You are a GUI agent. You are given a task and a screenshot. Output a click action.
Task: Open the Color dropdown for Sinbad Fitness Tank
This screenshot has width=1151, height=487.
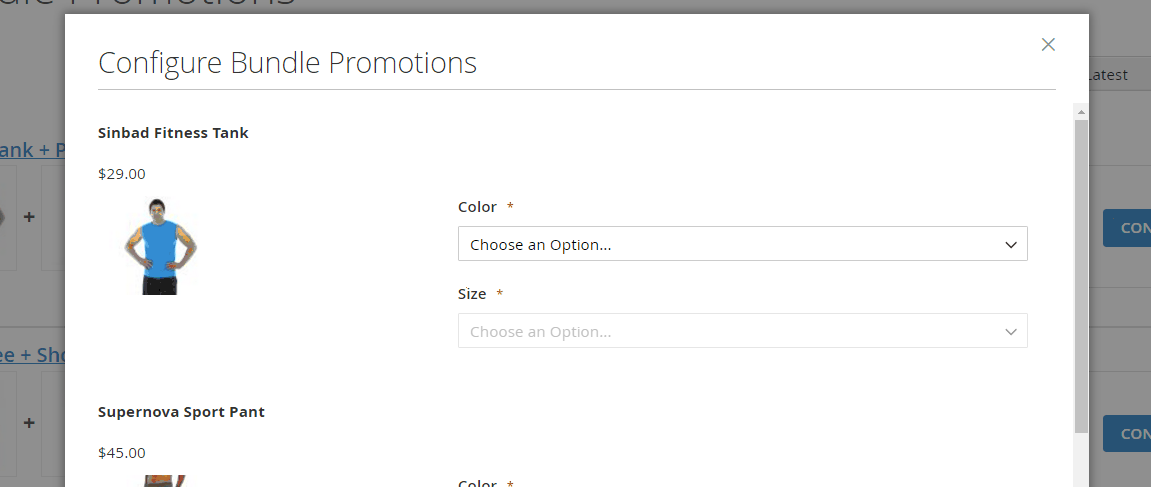tap(742, 244)
